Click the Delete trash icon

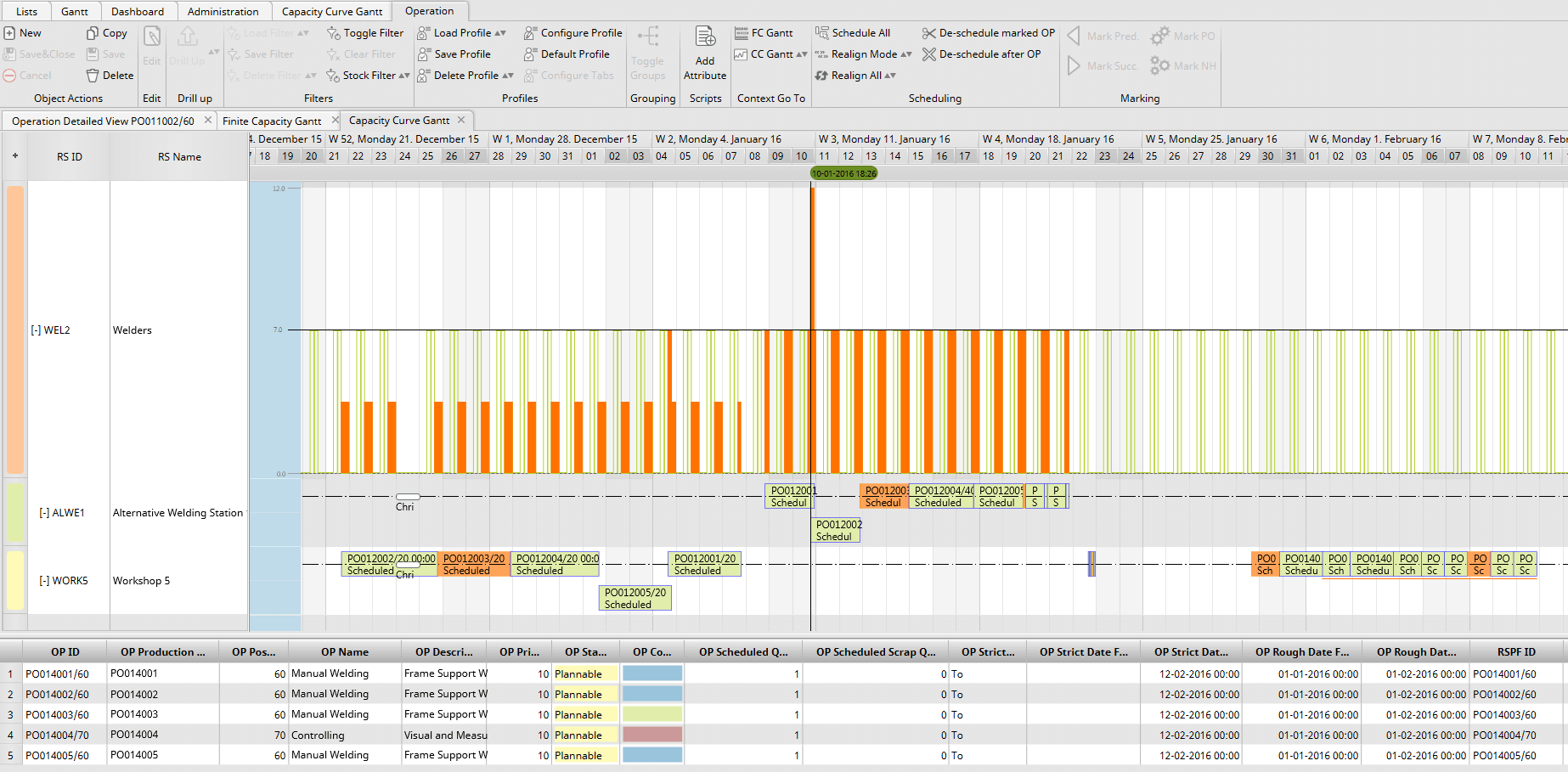(x=93, y=76)
